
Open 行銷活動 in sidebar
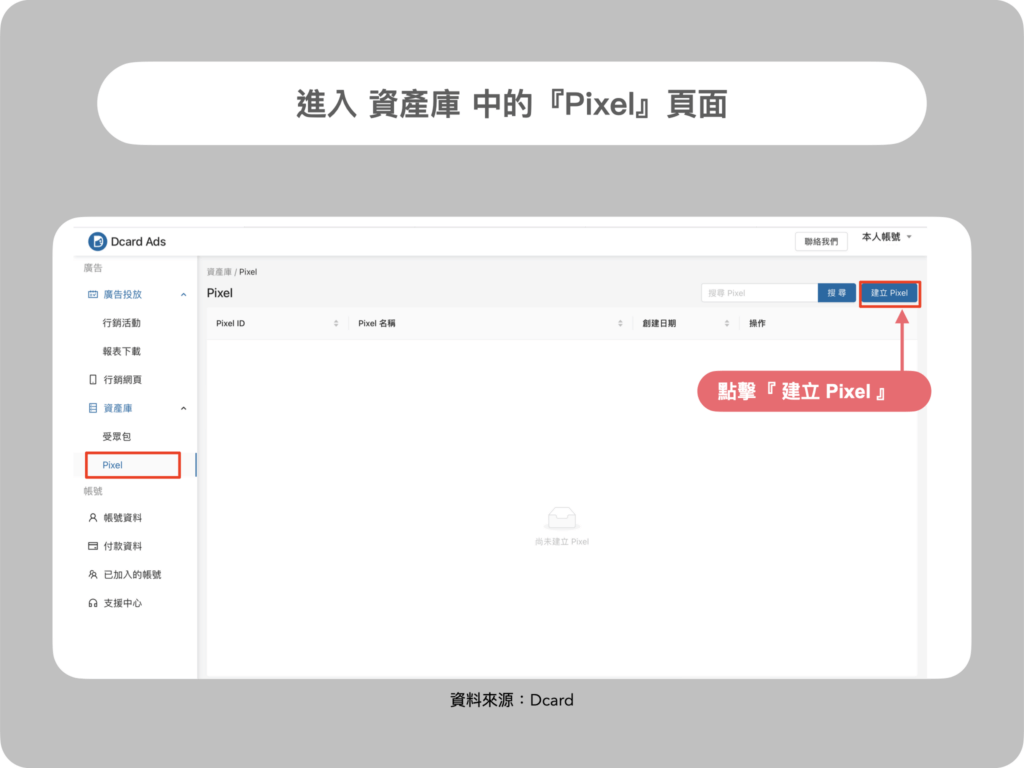[121, 323]
